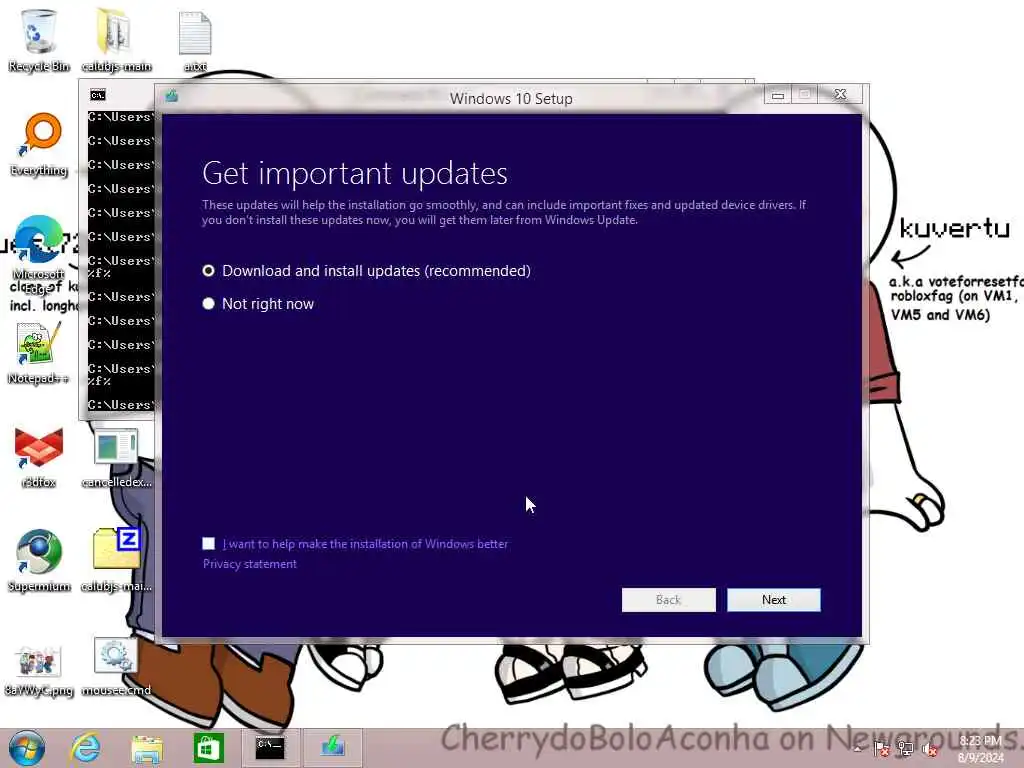Image resolution: width=1024 pixels, height=768 pixels.
Task: Switch to Command Prompt taskbar button
Action: click(x=270, y=748)
